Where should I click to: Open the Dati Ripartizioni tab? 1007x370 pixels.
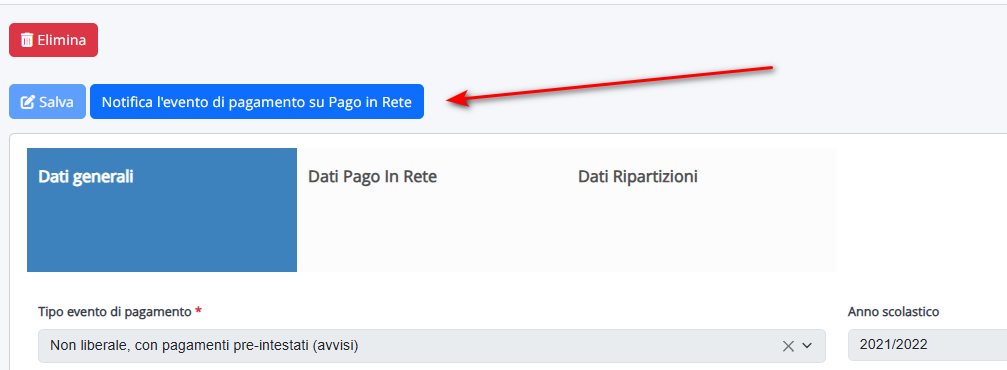click(x=701, y=210)
